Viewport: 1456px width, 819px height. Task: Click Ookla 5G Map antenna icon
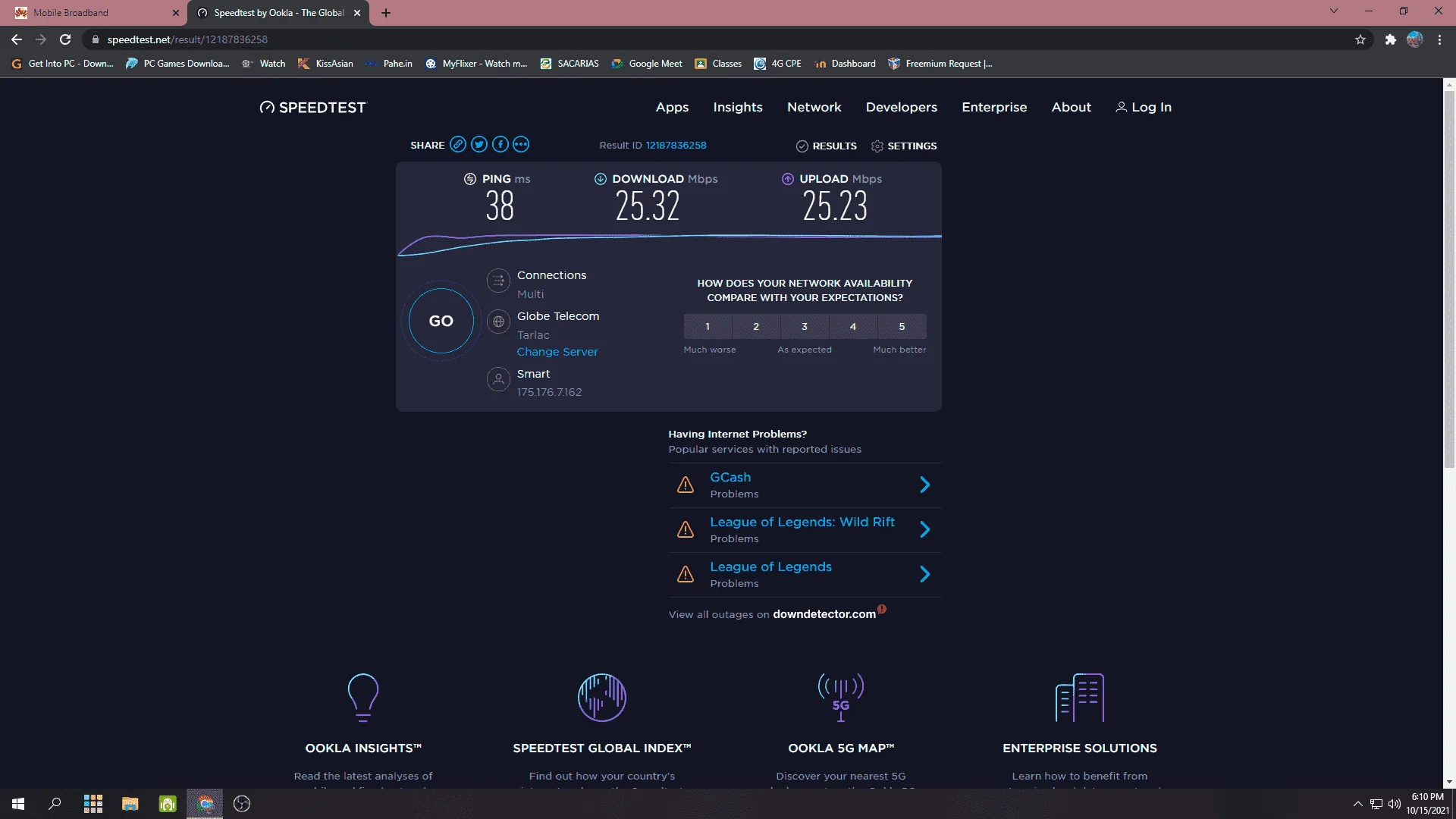point(841,697)
